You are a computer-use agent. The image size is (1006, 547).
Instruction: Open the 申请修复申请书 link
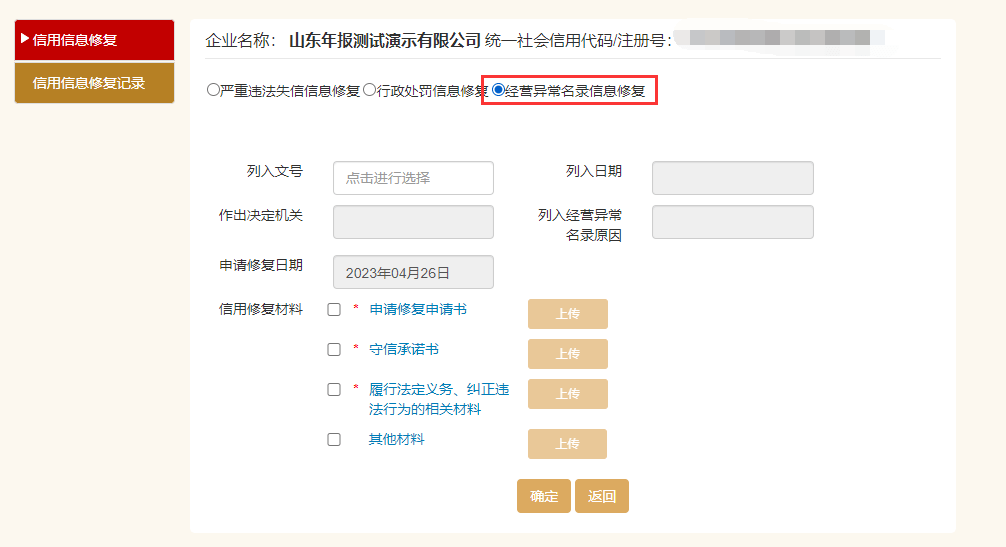click(x=418, y=310)
